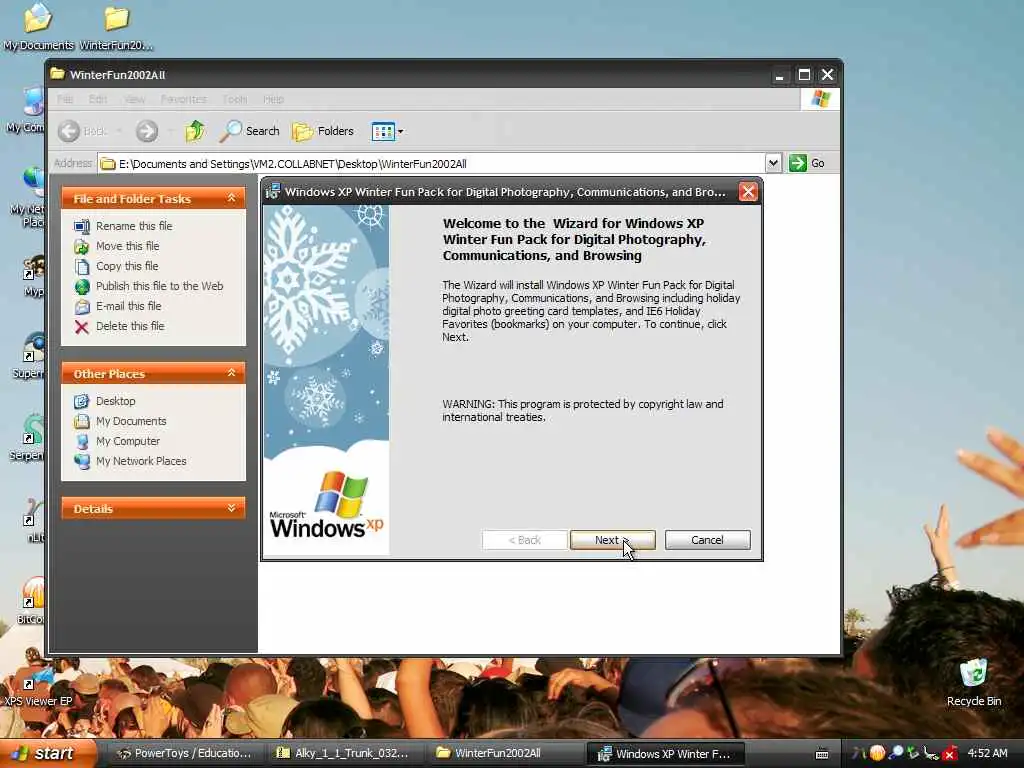Image resolution: width=1024 pixels, height=768 pixels.
Task: Collapse the File and Folder Tasks panel
Action: (231, 198)
